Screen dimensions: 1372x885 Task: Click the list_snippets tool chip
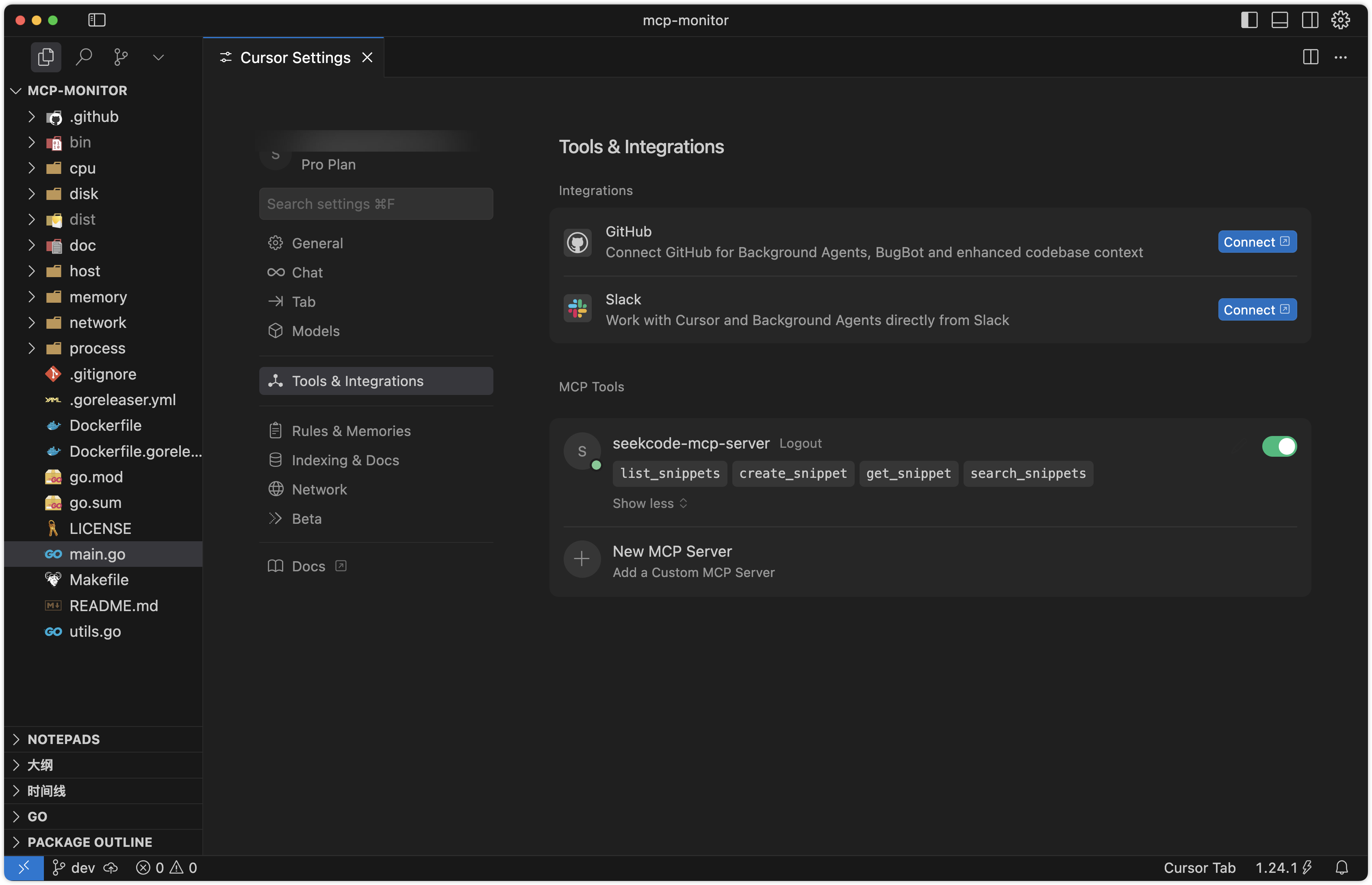click(670, 473)
